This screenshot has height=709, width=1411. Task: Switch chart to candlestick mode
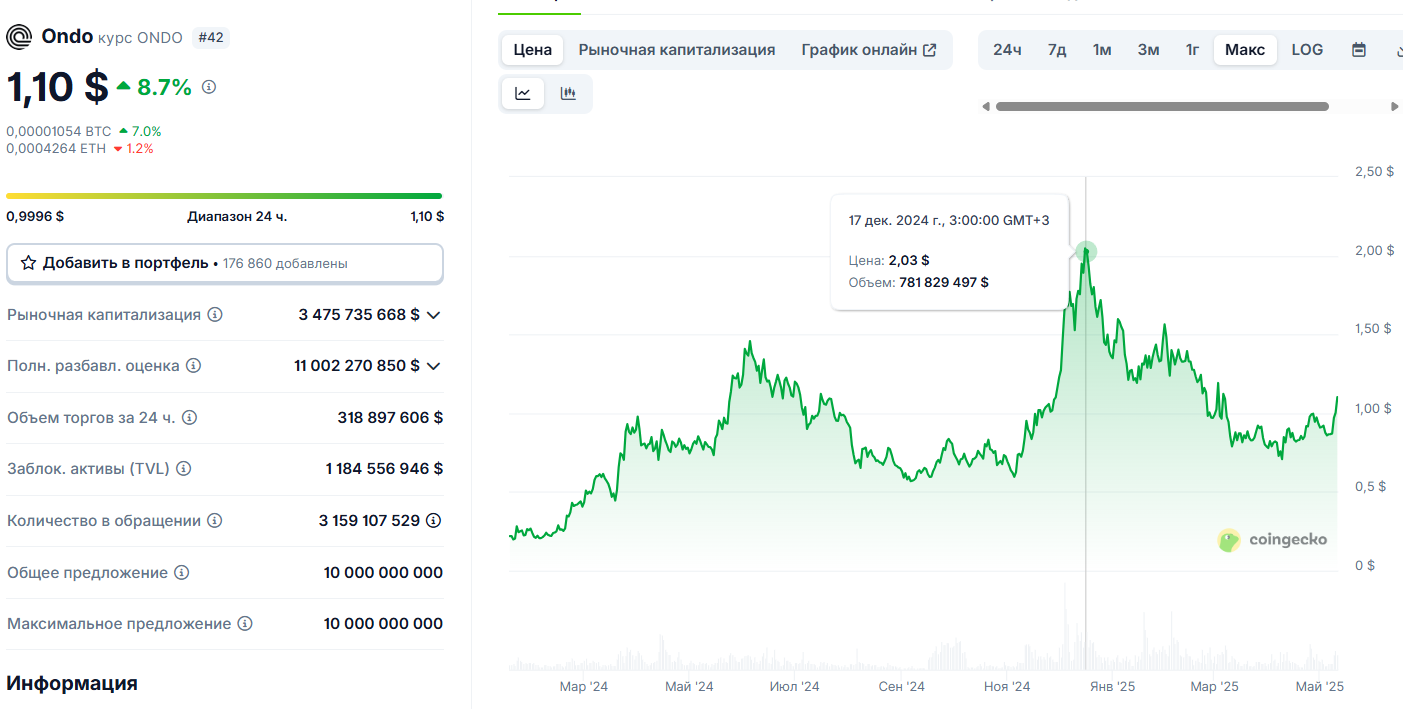click(568, 93)
